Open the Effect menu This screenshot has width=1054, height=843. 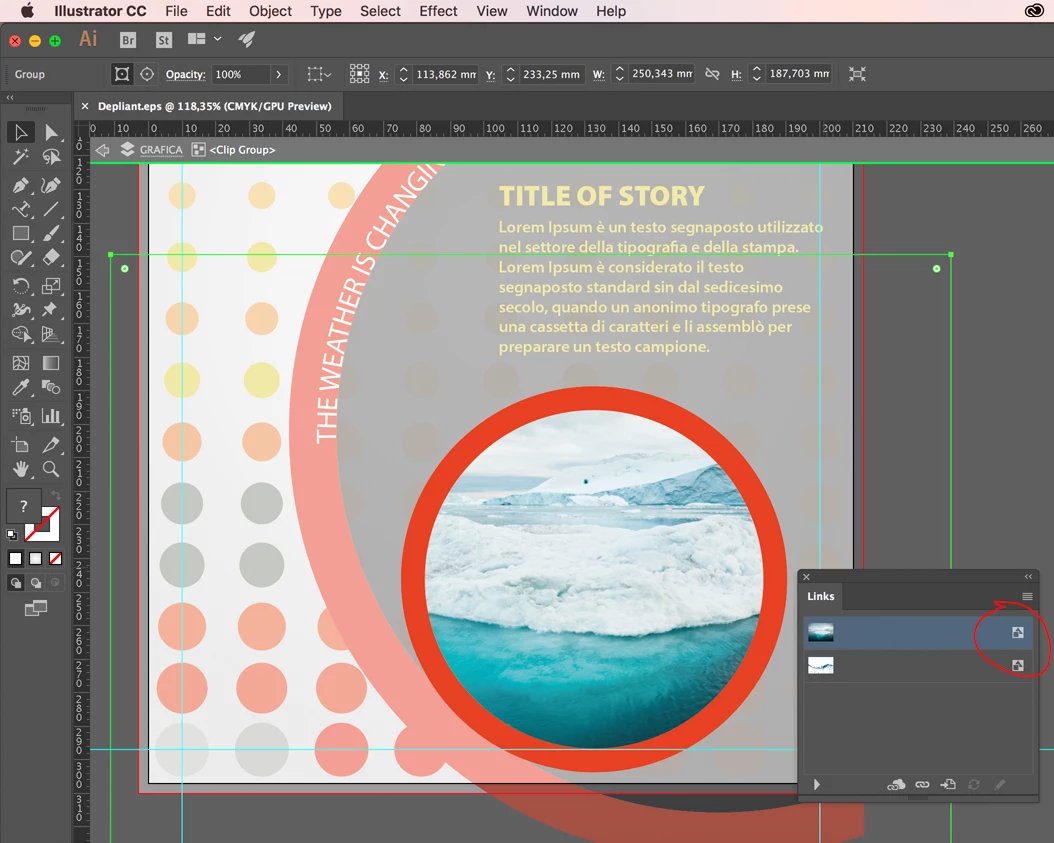438,11
